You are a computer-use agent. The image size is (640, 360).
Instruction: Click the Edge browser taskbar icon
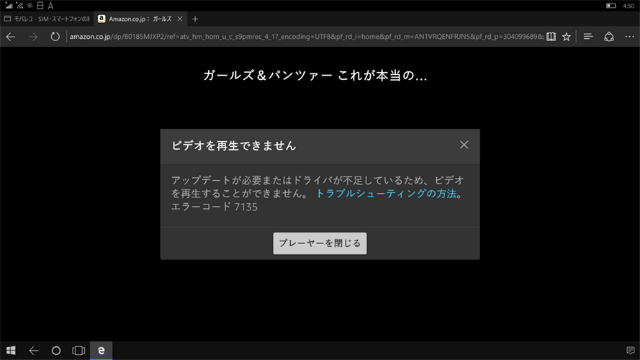click(x=101, y=350)
